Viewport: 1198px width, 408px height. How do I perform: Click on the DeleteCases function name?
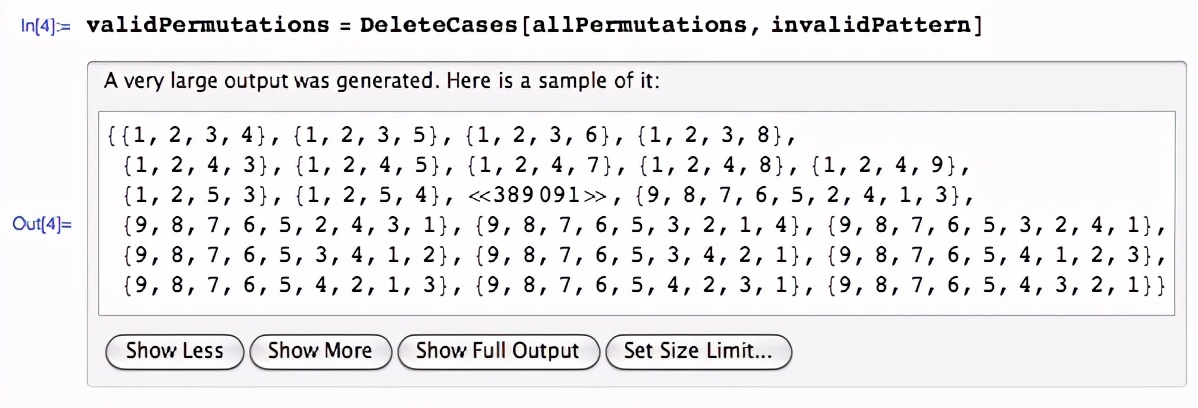443,26
